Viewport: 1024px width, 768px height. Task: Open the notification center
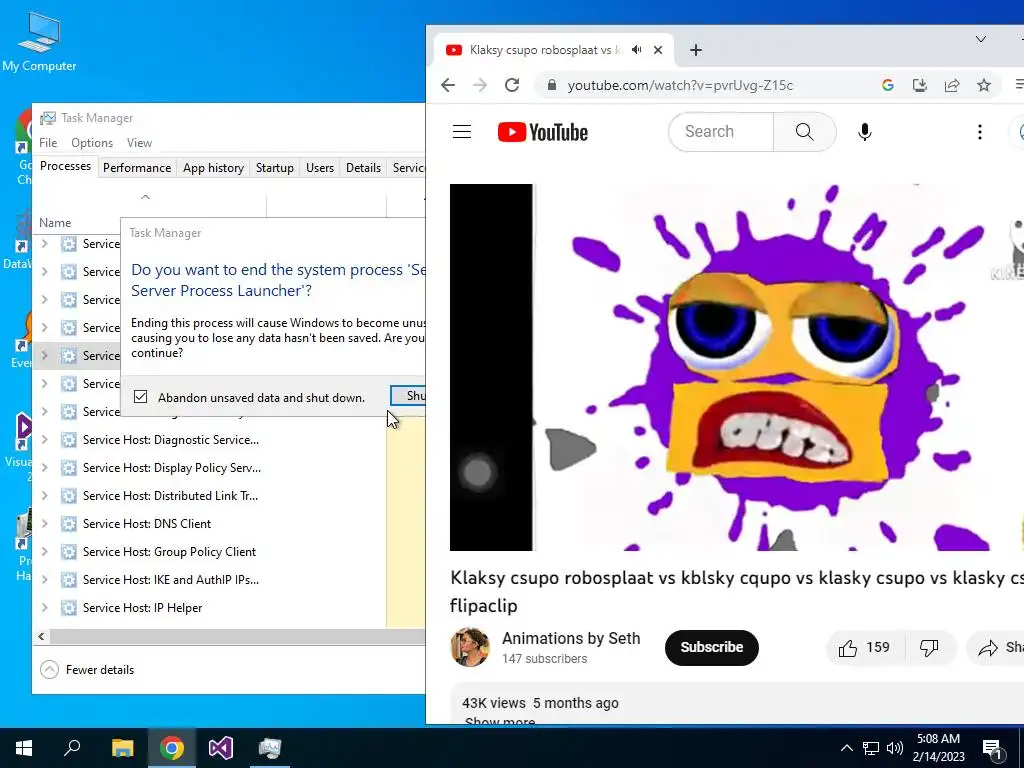tap(992, 748)
